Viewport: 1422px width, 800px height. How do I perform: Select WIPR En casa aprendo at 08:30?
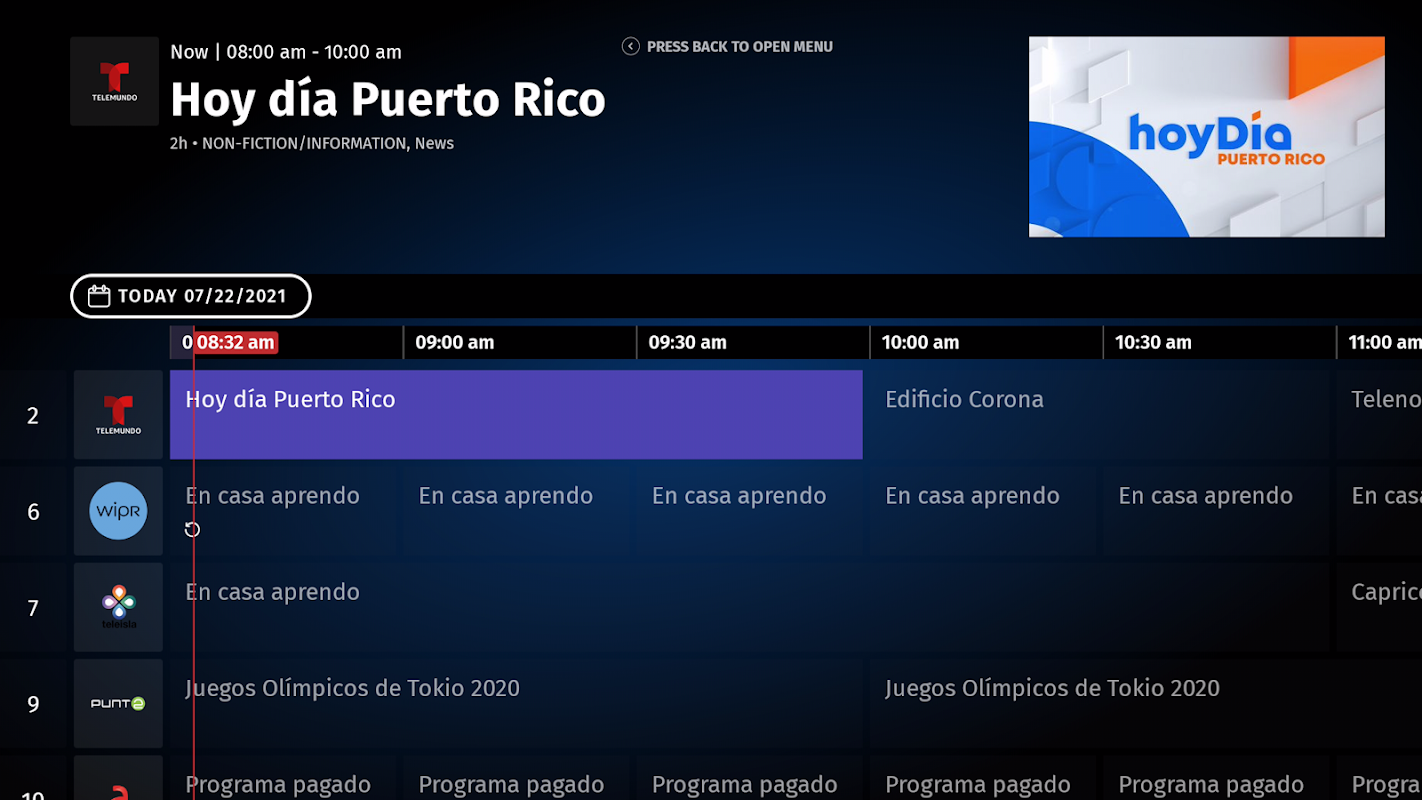click(x=284, y=511)
